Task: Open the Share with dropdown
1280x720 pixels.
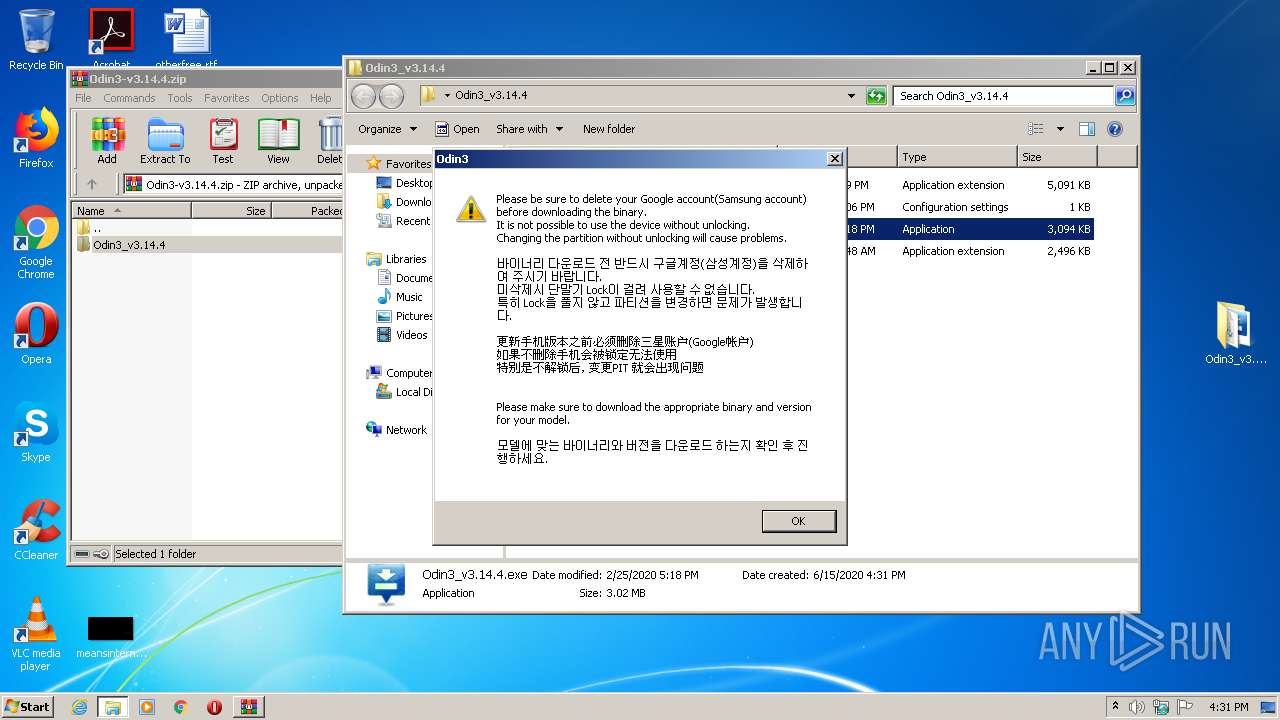Action: click(x=529, y=129)
